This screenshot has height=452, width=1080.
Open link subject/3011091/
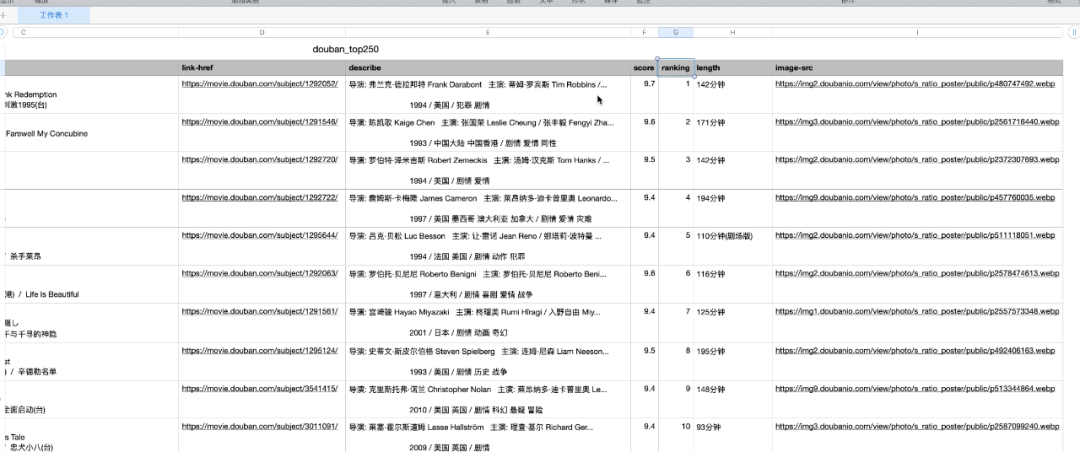point(260,427)
